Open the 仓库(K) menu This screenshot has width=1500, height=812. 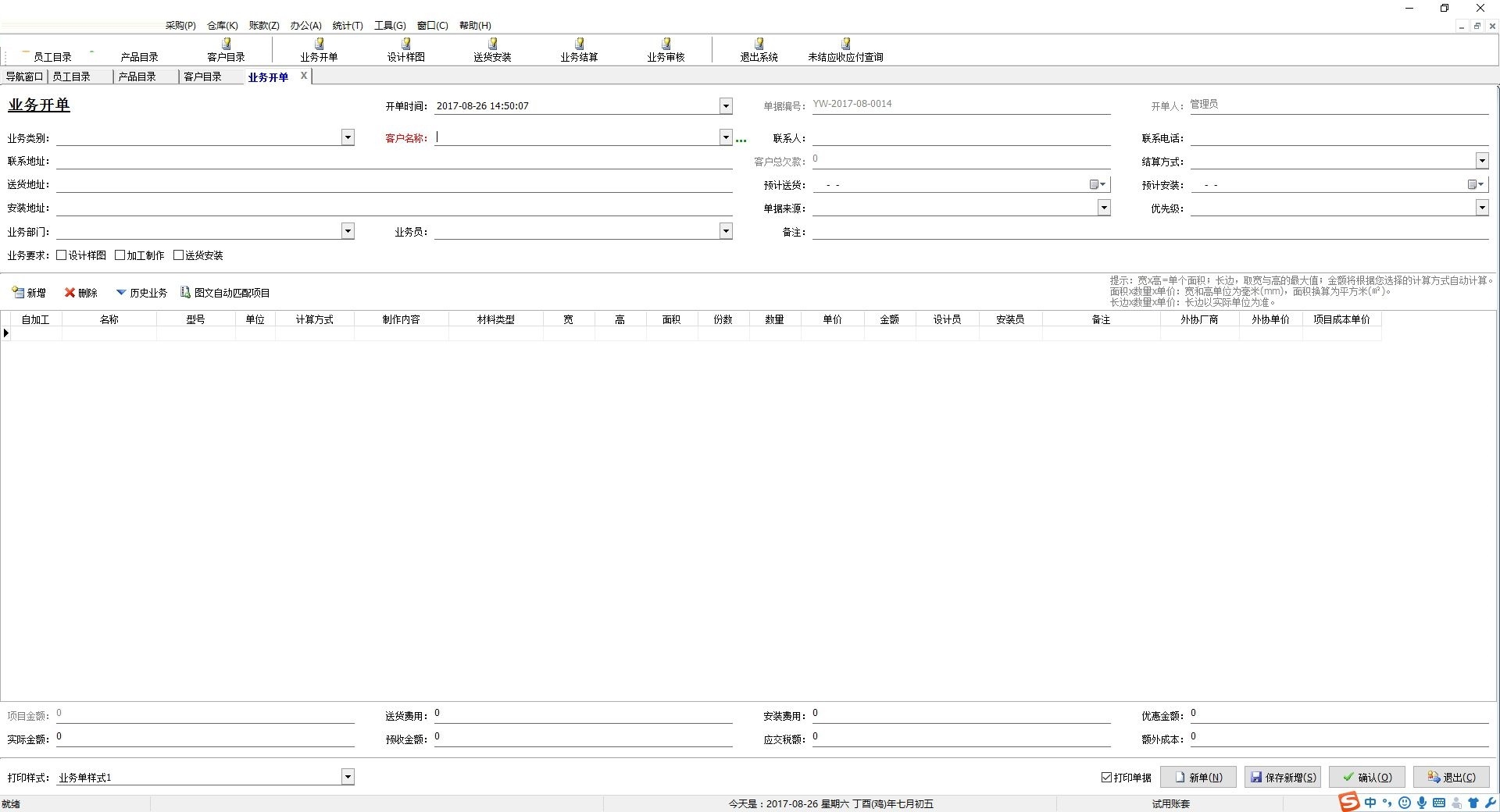point(223,26)
